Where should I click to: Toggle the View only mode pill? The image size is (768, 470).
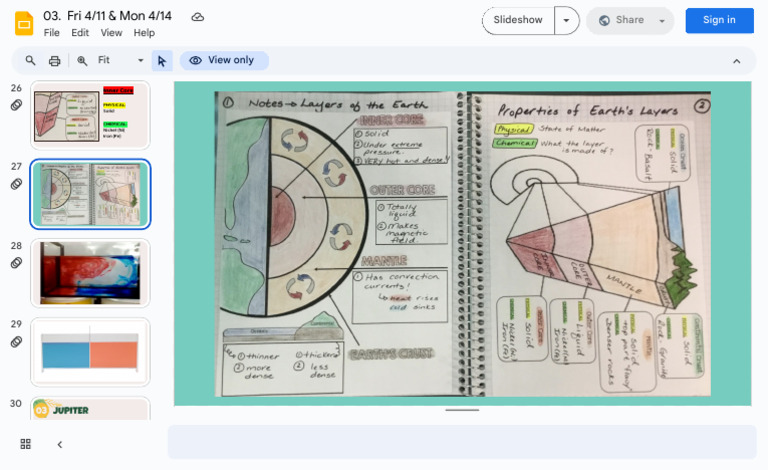pyautogui.click(x=224, y=60)
